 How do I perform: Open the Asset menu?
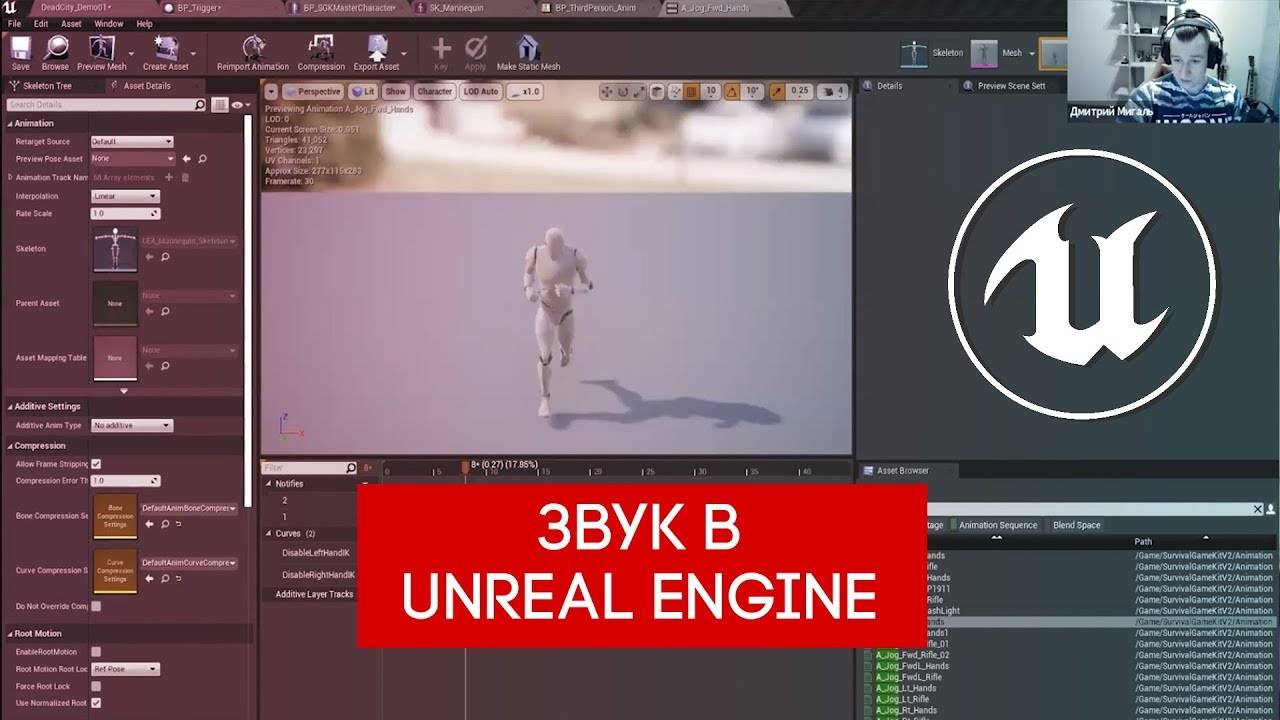pos(71,23)
